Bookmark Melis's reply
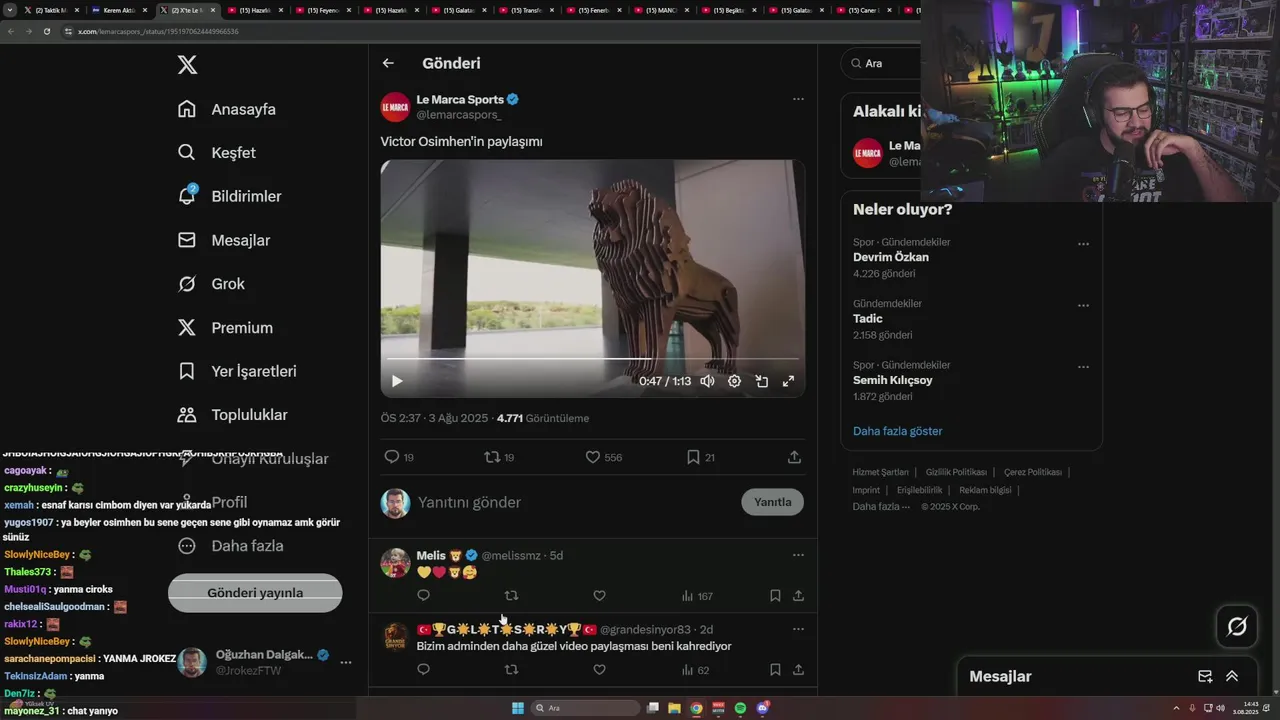 [x=775, y=596]
